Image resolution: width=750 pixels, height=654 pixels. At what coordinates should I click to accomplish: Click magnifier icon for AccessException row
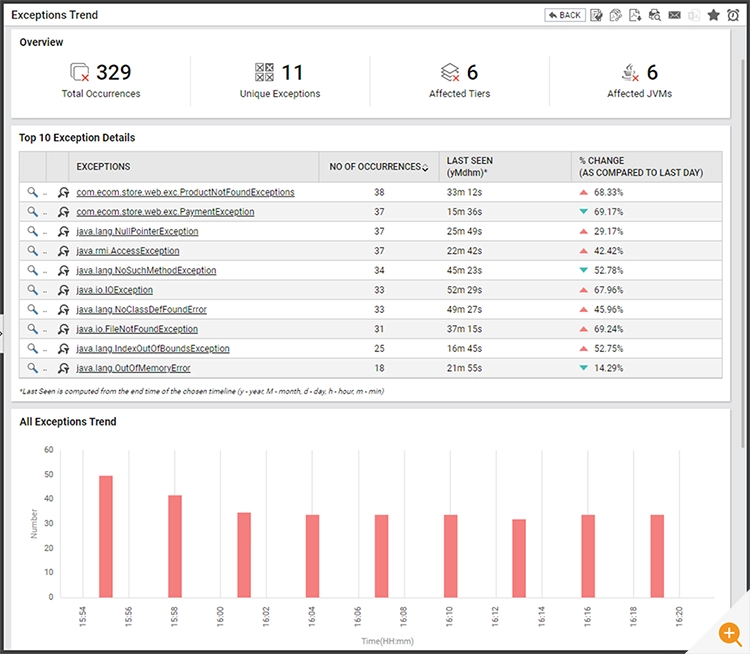coord(32,251)
